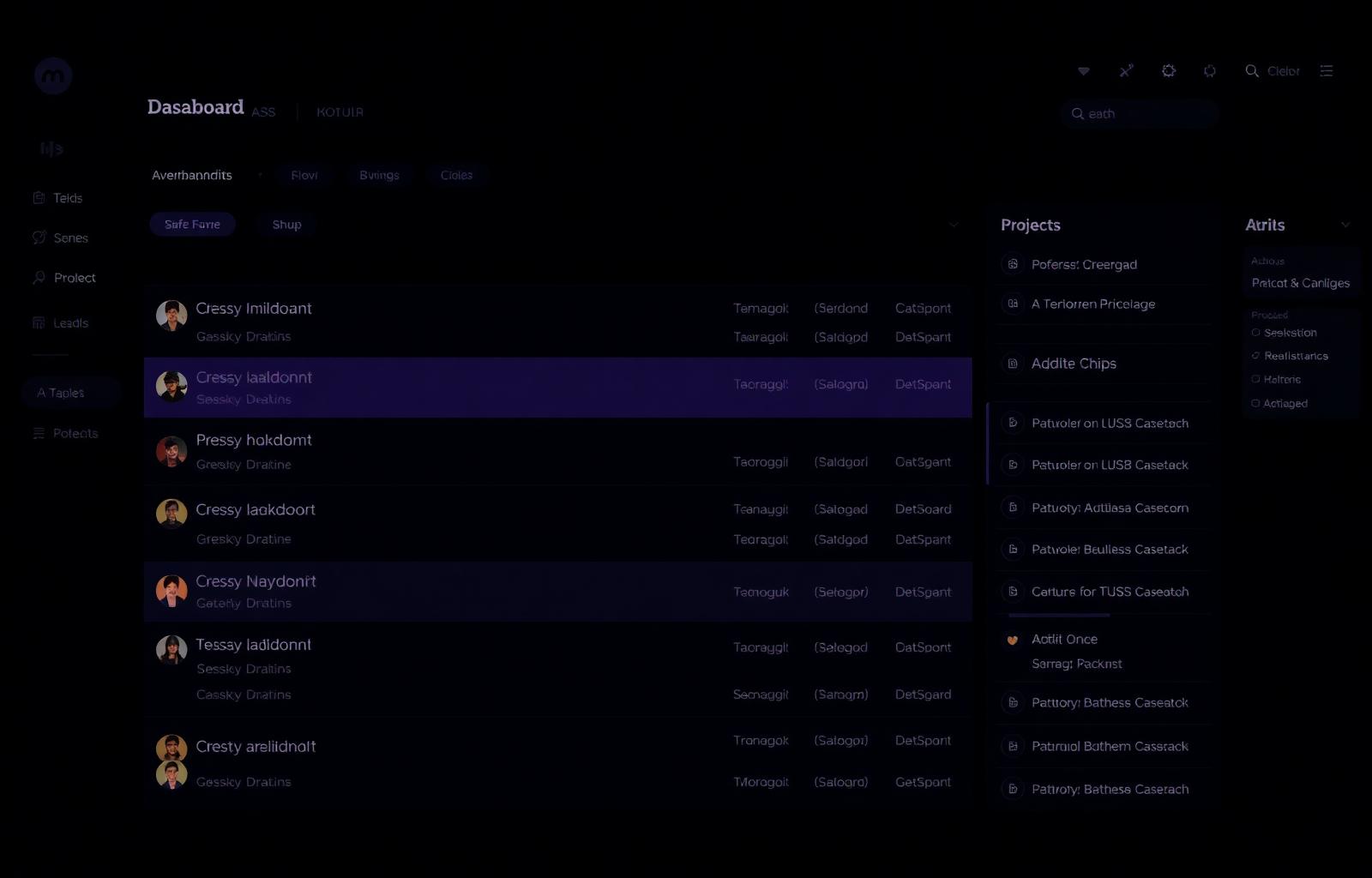Viewport: 1372px width, 878px height.
Task: Click the Safe Farre button
Action: 192,225
